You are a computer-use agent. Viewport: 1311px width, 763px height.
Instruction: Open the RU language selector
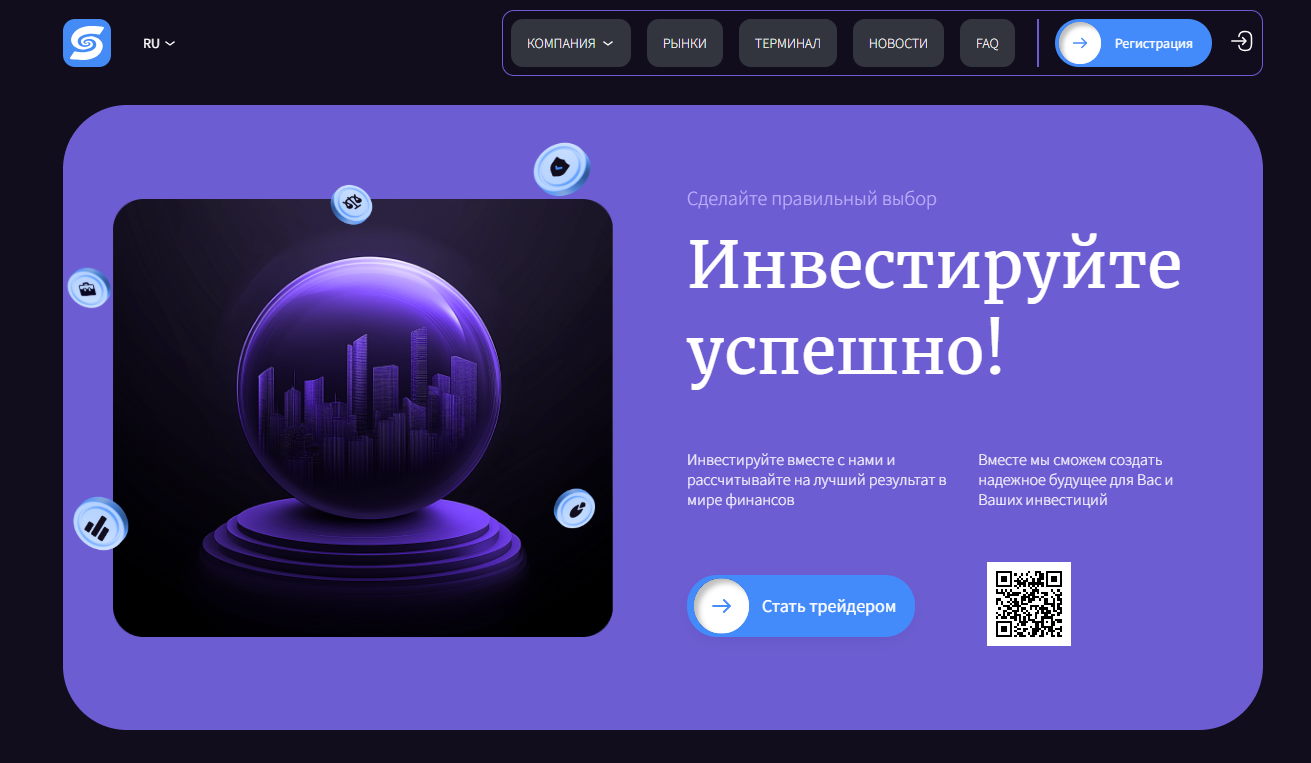[158, 43]
